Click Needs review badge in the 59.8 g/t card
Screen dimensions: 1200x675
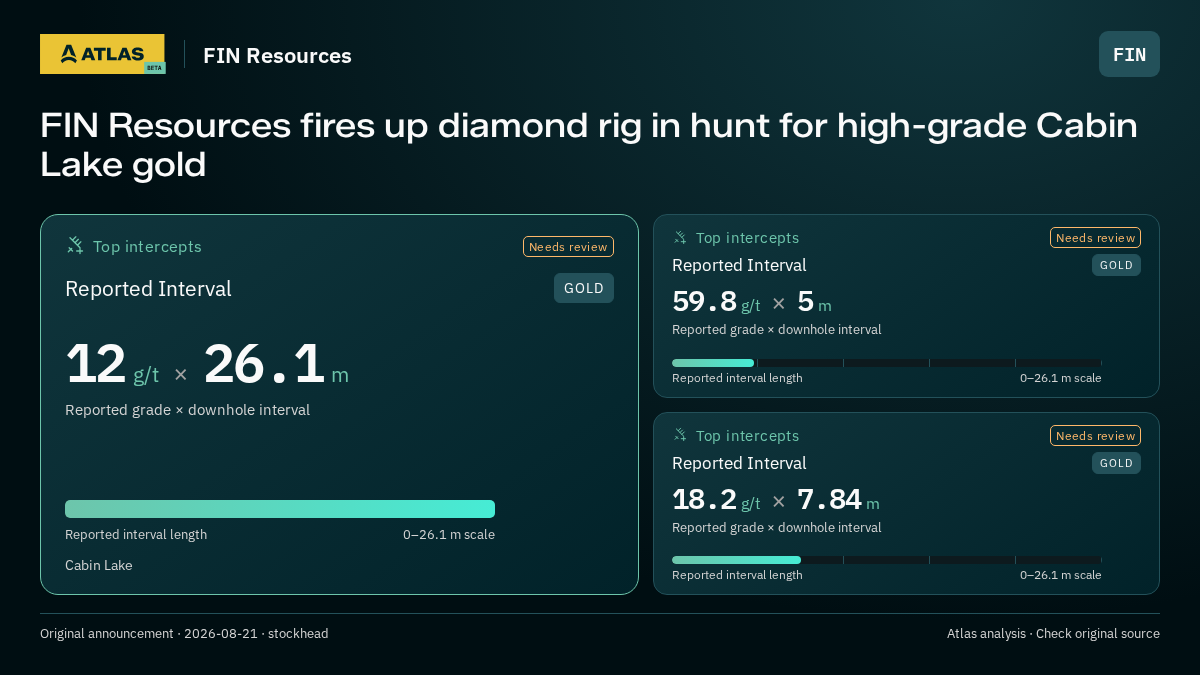(x=1095, y=238)
